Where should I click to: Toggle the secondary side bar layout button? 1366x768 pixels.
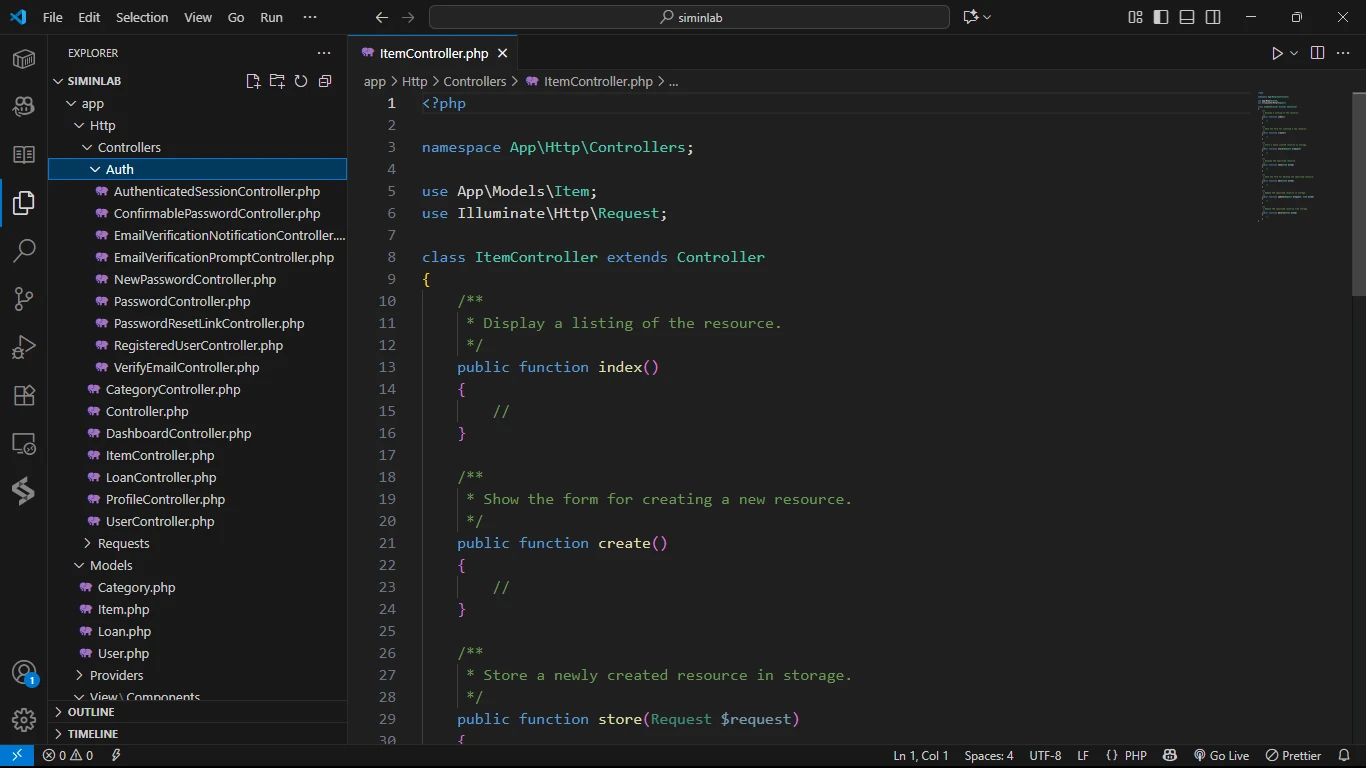(1213, 17)
